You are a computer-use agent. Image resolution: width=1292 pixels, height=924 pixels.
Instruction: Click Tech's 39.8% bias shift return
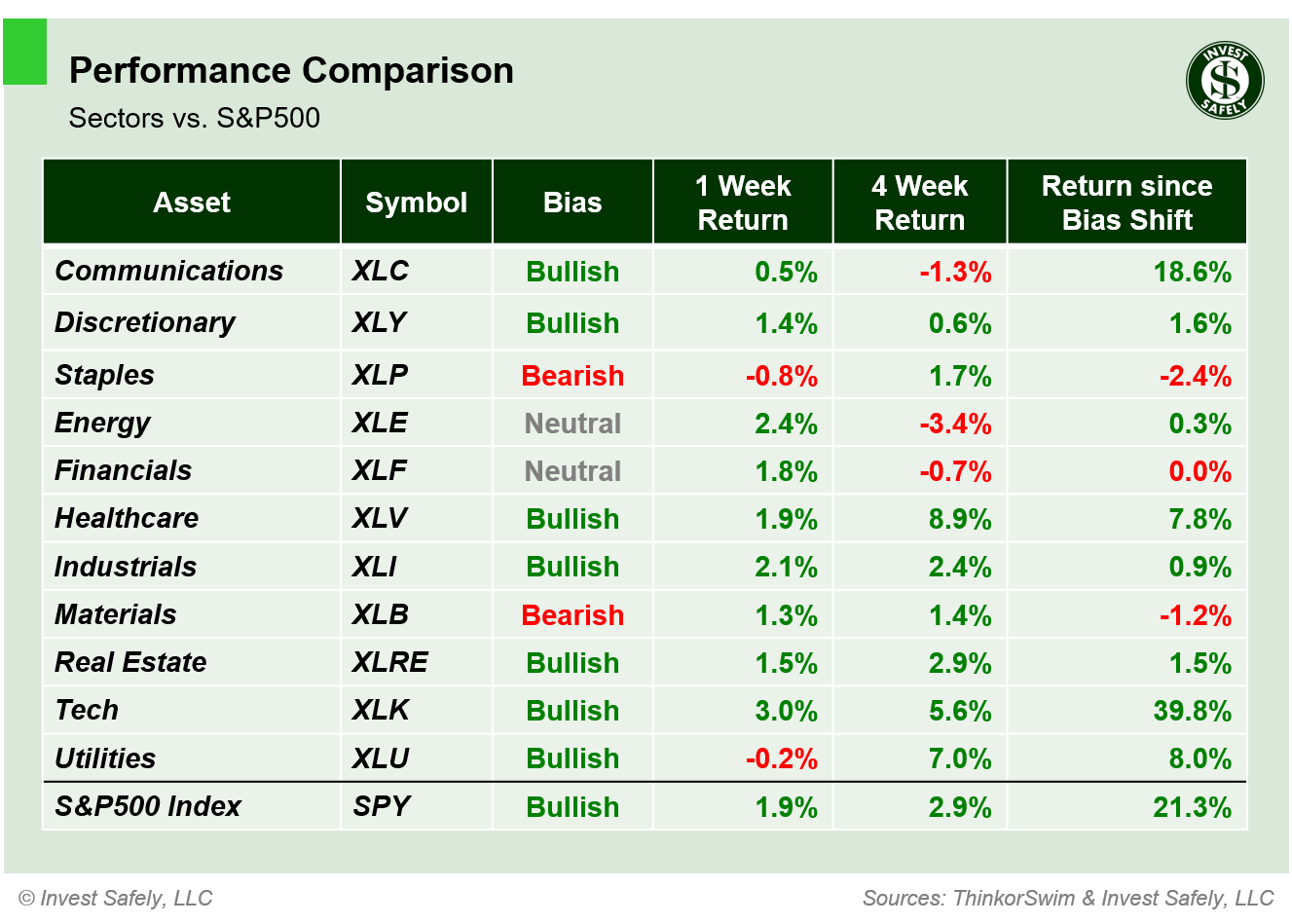[x=1192, y=711]
